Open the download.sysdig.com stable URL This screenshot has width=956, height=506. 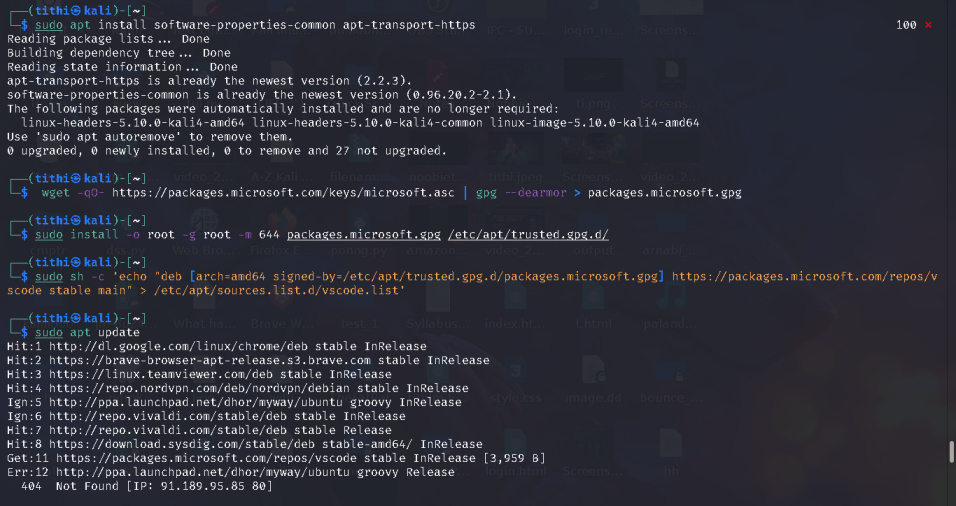[230, 444]
